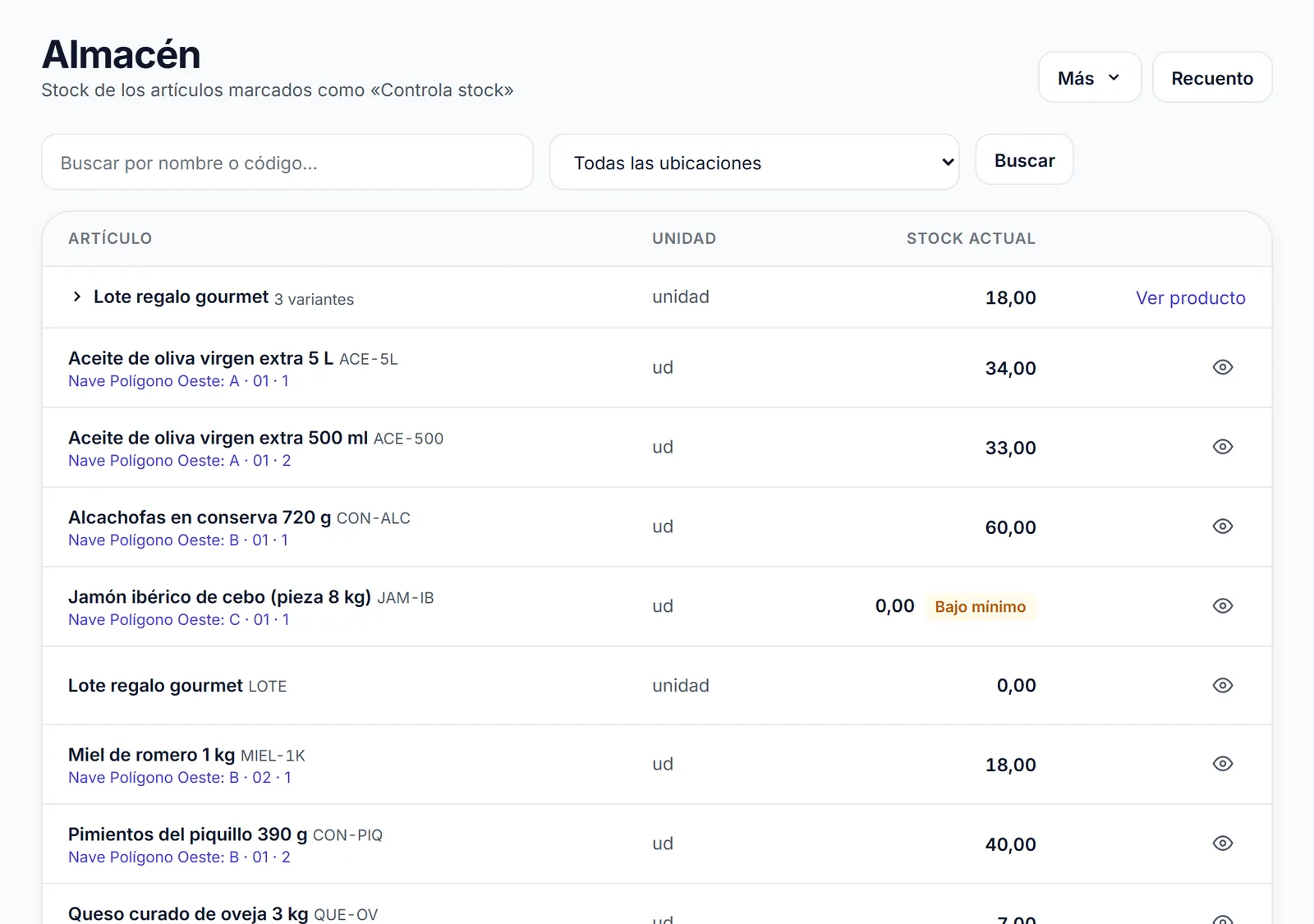This screenshot has width=1314, height=924.
Task: Click eye icon for Aceite de oliva 5 L
Action: click(x=1222, y=367)
